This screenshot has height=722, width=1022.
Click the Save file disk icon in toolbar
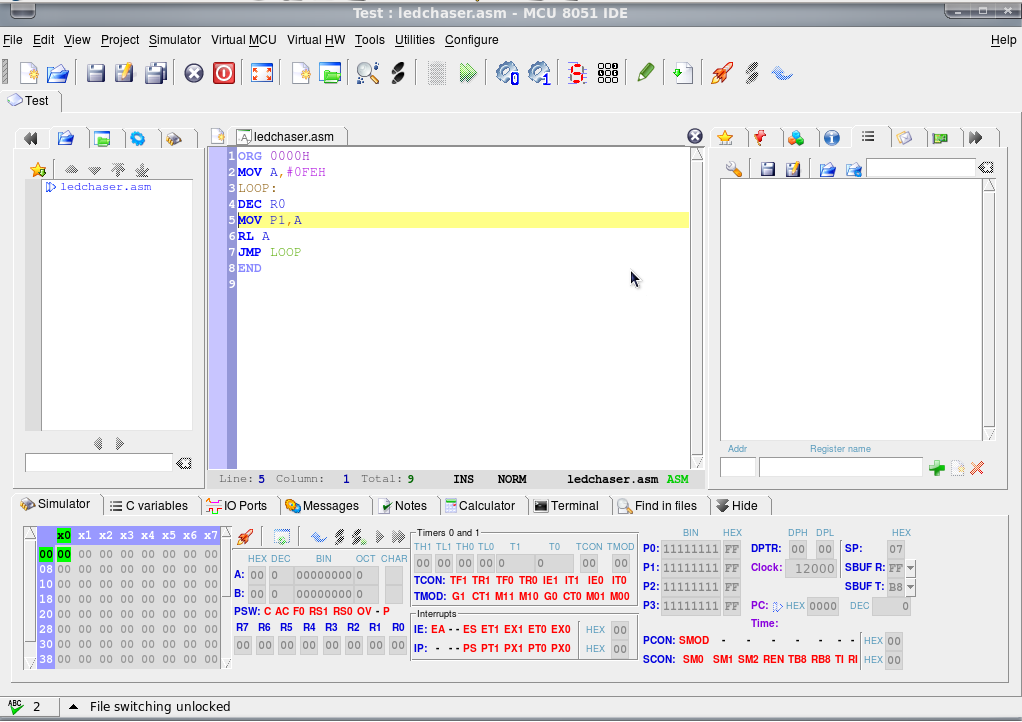pyautogui.click(x=95, y=72)
